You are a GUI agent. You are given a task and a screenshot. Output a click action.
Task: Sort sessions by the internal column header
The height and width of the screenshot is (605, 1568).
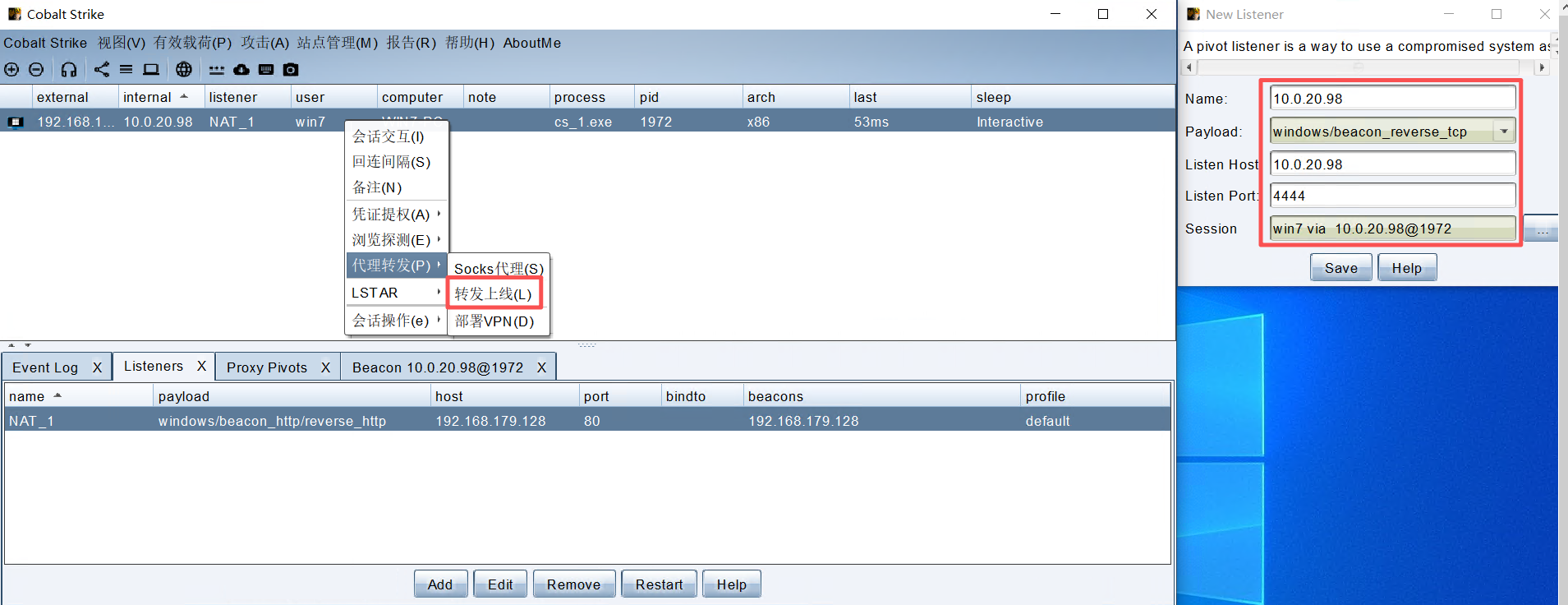click(161, 97)
